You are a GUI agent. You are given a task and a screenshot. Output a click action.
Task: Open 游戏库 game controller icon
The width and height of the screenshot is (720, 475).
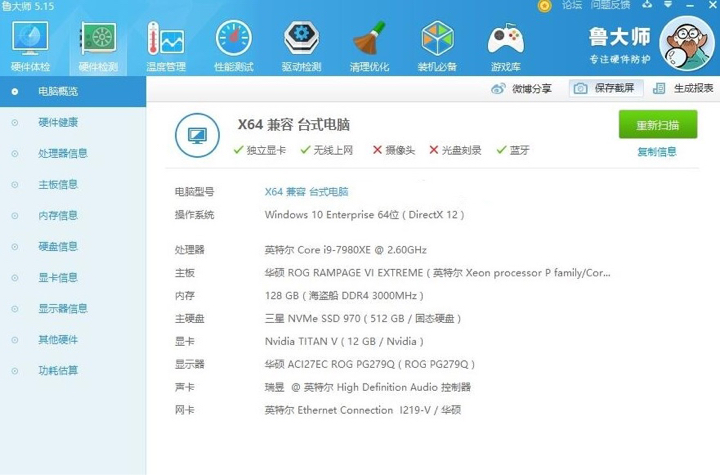point(506,46)
